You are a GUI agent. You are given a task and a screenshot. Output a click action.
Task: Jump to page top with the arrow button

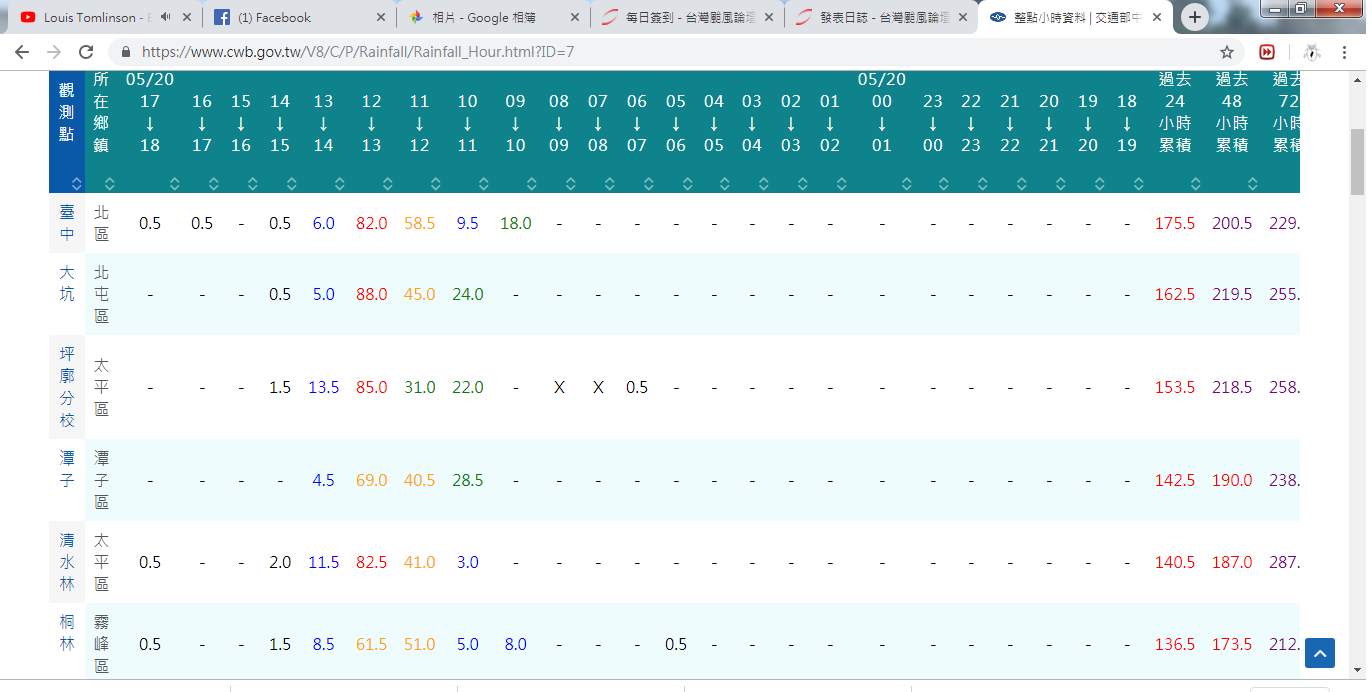[x=1319, y=654]
